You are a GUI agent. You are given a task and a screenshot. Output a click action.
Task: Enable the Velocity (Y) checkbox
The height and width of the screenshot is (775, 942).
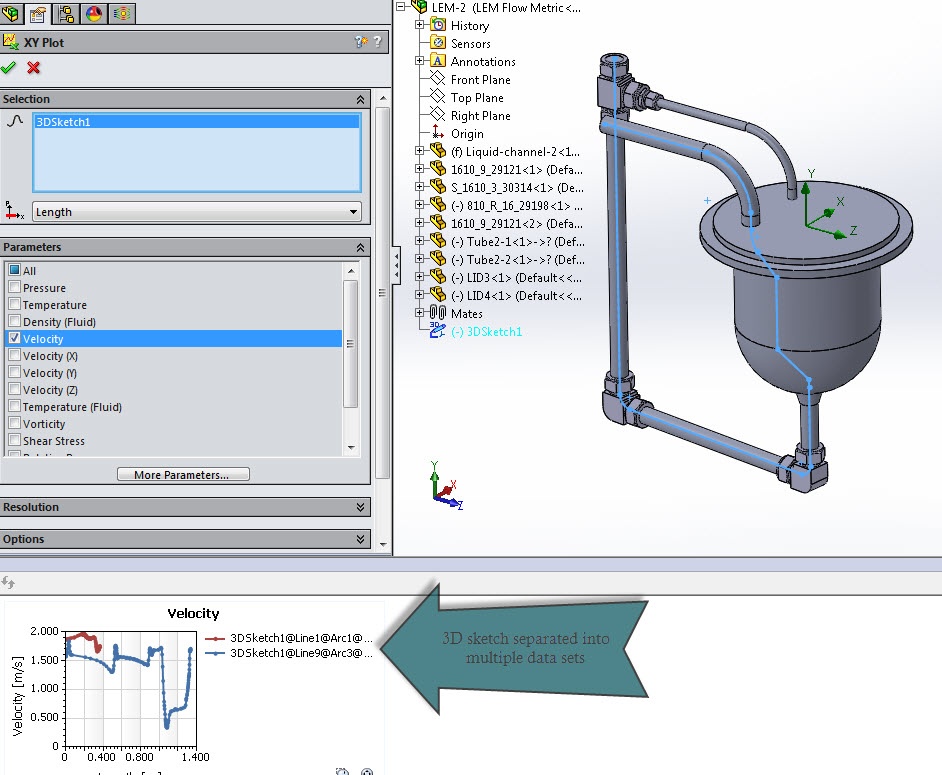coord(15,372)
